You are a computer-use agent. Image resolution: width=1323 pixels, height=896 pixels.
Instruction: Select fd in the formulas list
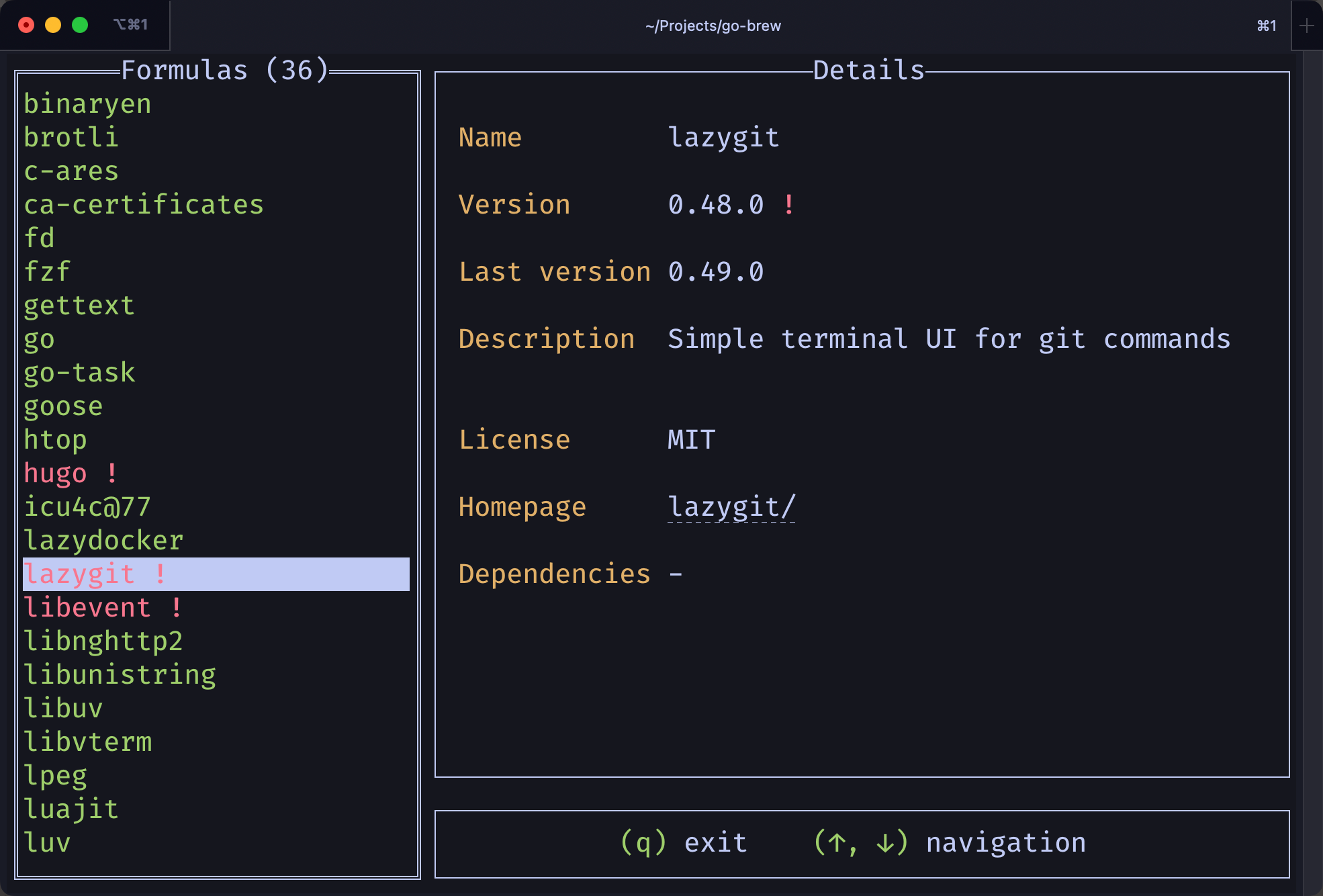coord(216,238)
